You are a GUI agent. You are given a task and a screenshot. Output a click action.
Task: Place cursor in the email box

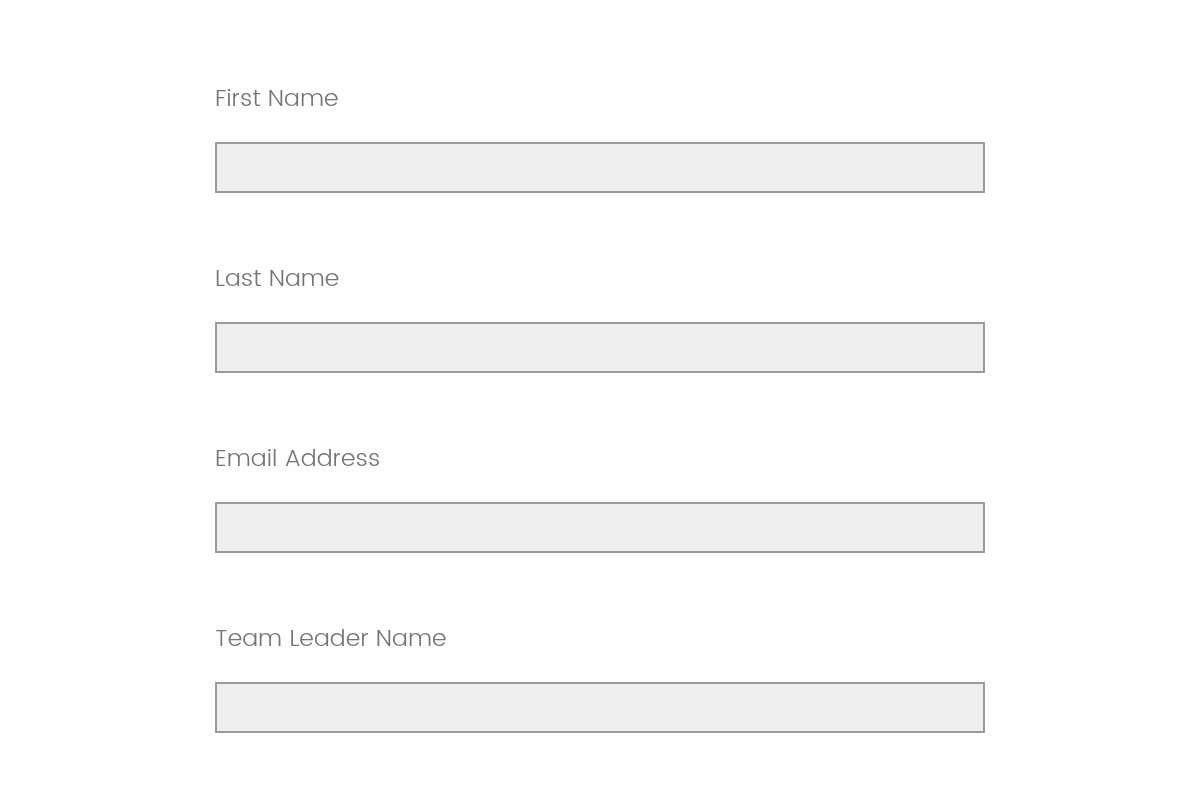pos(600,527)
